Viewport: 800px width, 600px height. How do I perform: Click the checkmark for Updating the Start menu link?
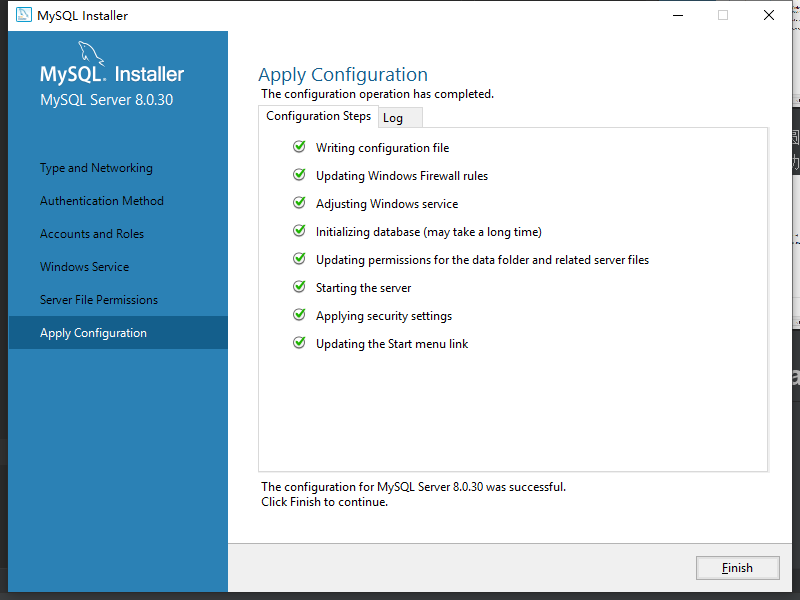point(299,343)
